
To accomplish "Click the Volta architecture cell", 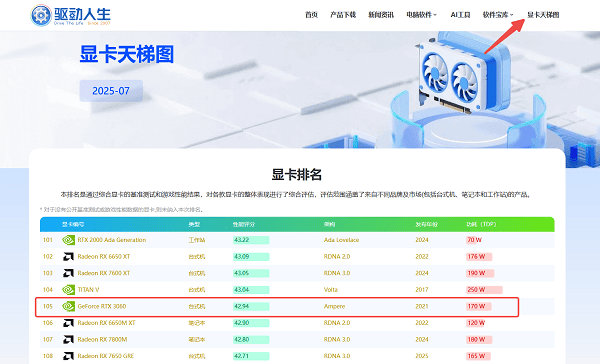I will (331, 290).
